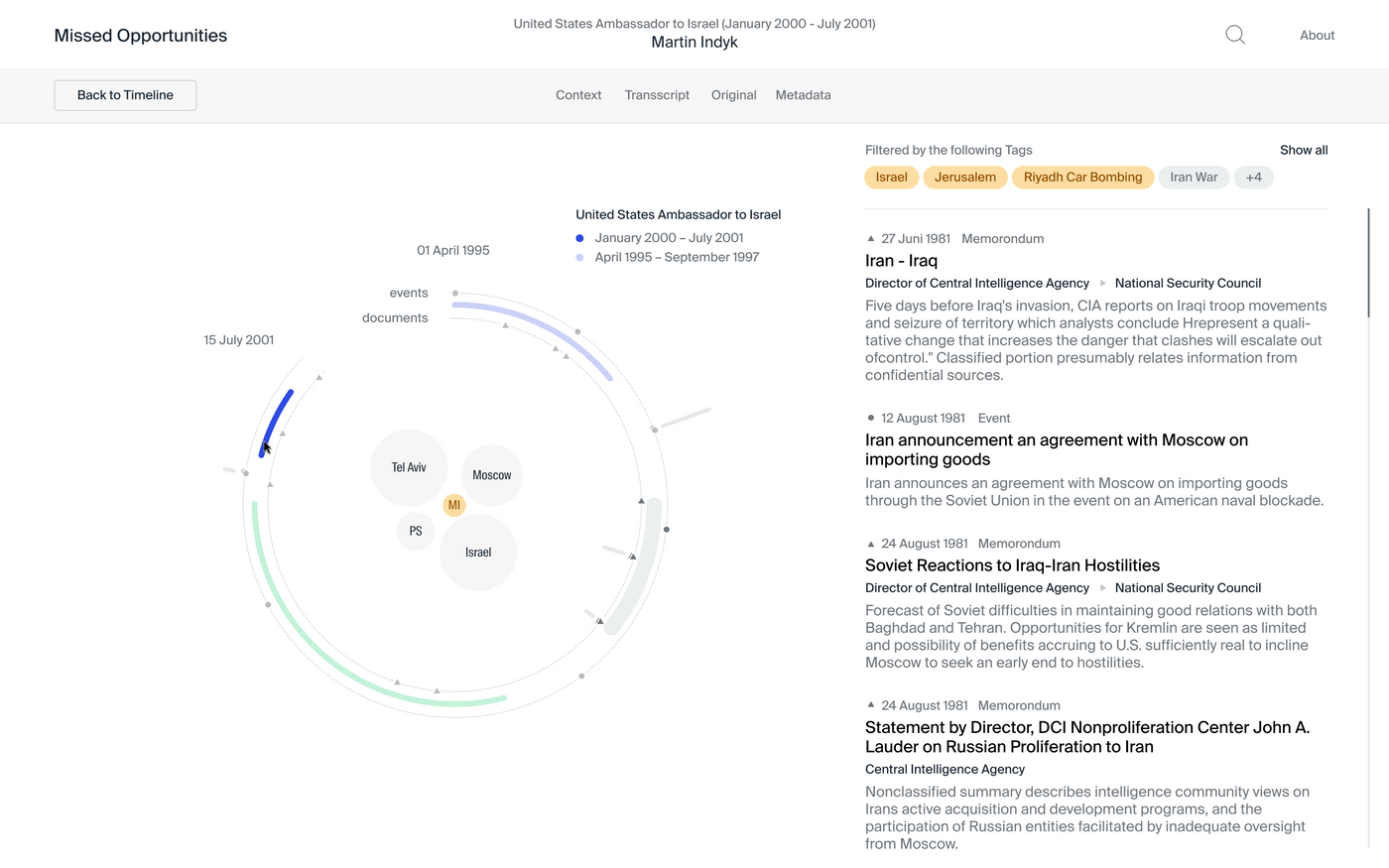Select the dark blue arc segment
Screen dimensions: 1389x868
(274, 423)
